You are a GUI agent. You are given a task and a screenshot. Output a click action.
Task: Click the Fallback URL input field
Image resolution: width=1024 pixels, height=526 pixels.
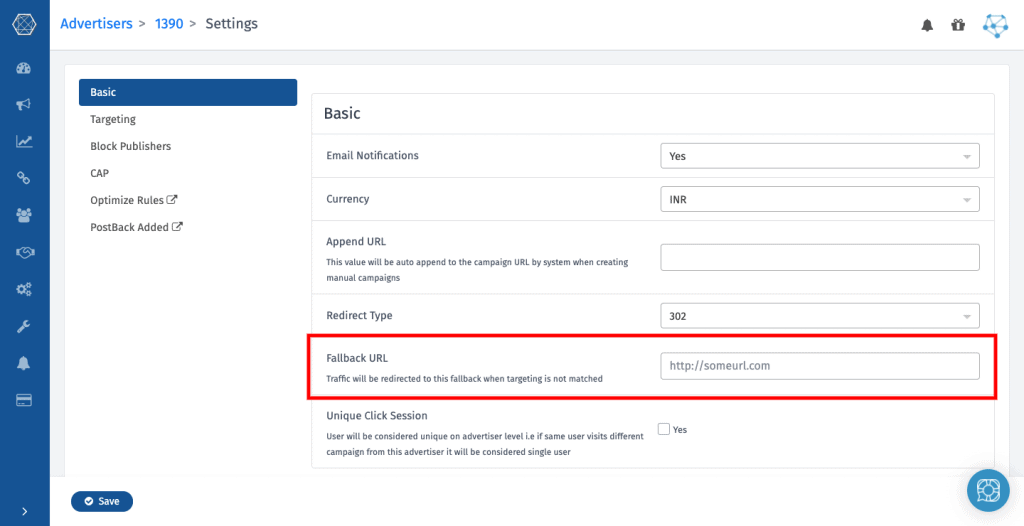coord(819,366)
